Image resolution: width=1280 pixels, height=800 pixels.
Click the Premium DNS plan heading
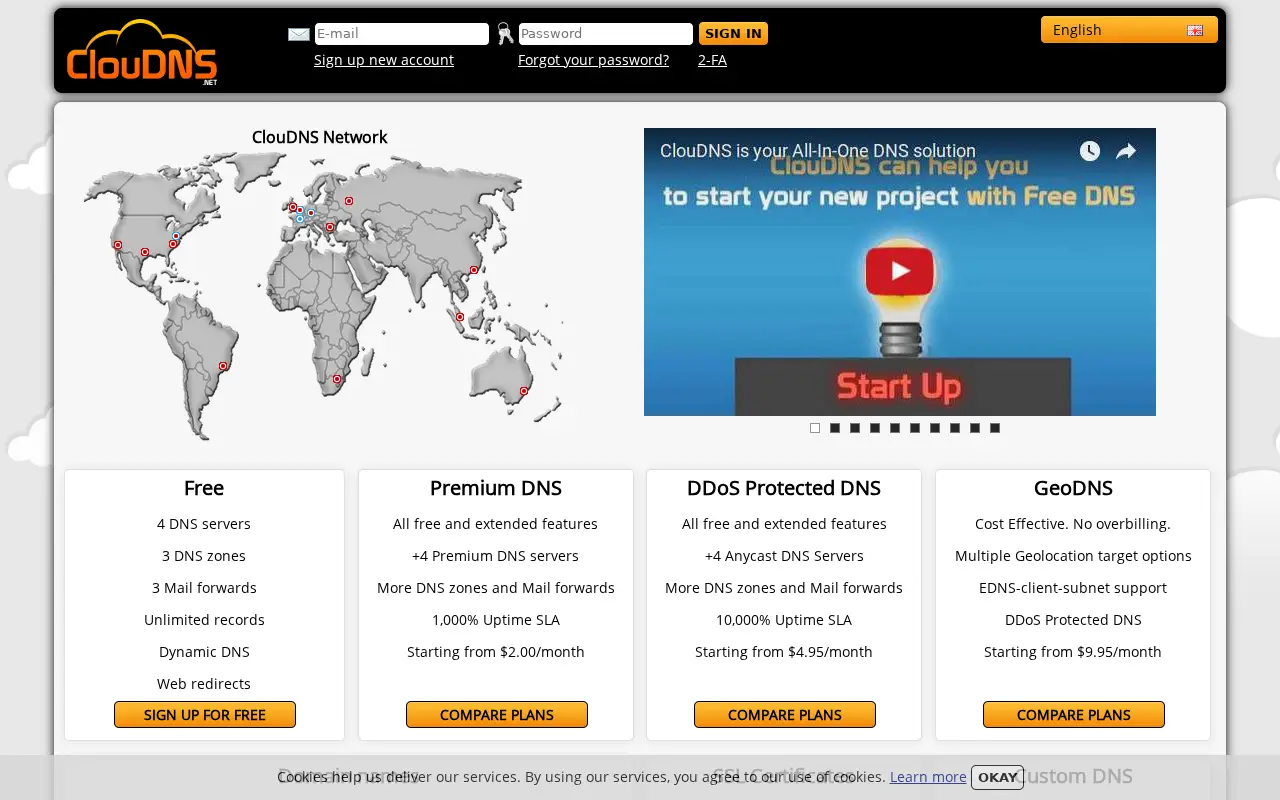[x=496, y=488]
